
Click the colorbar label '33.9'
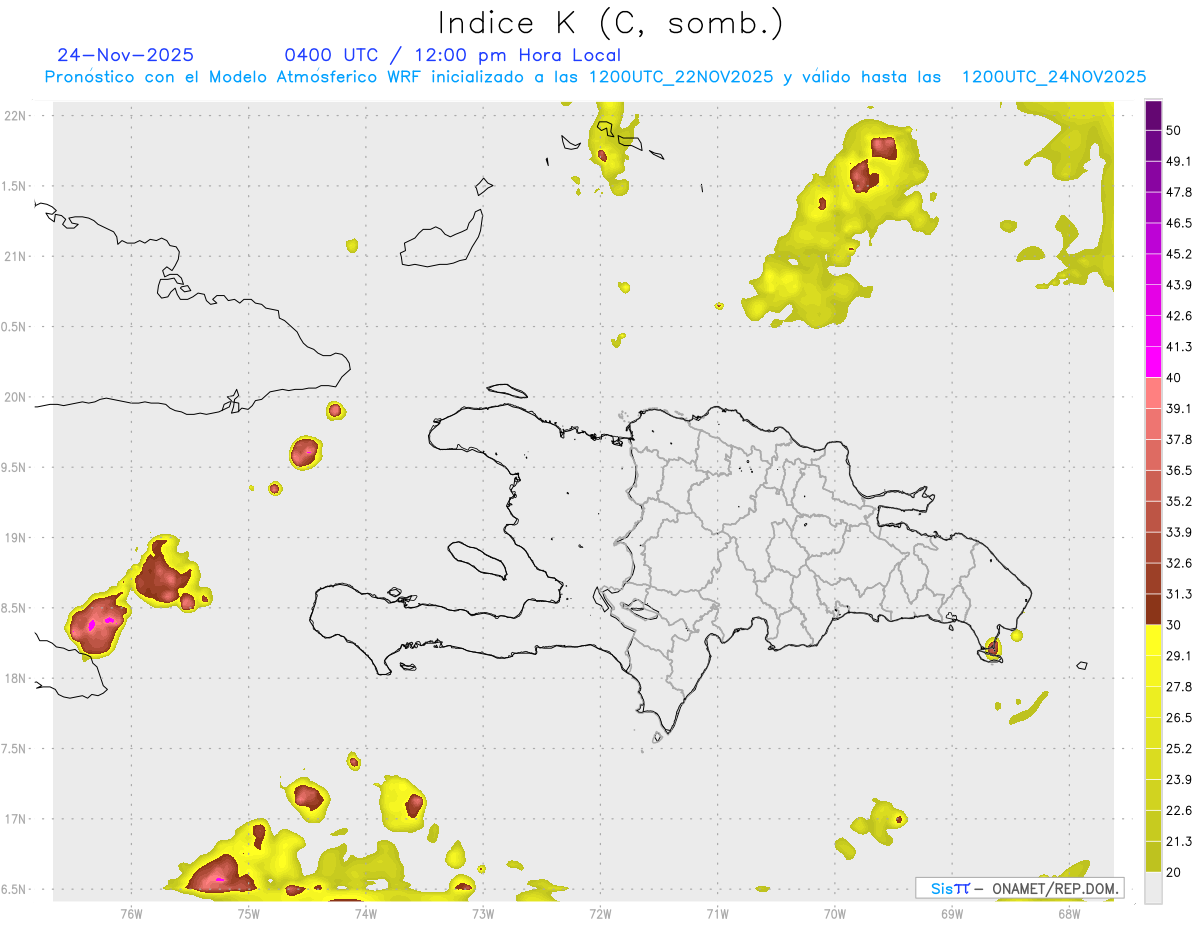[x=1179, y=532]
